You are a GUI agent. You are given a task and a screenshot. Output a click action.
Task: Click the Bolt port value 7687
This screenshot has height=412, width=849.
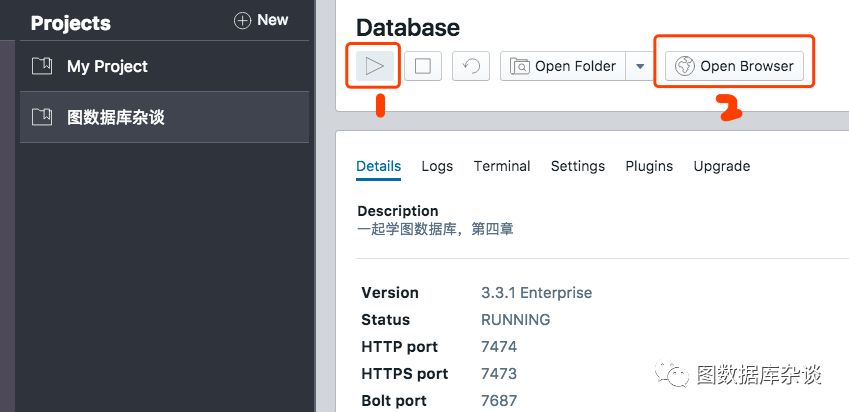coord(499,401)
